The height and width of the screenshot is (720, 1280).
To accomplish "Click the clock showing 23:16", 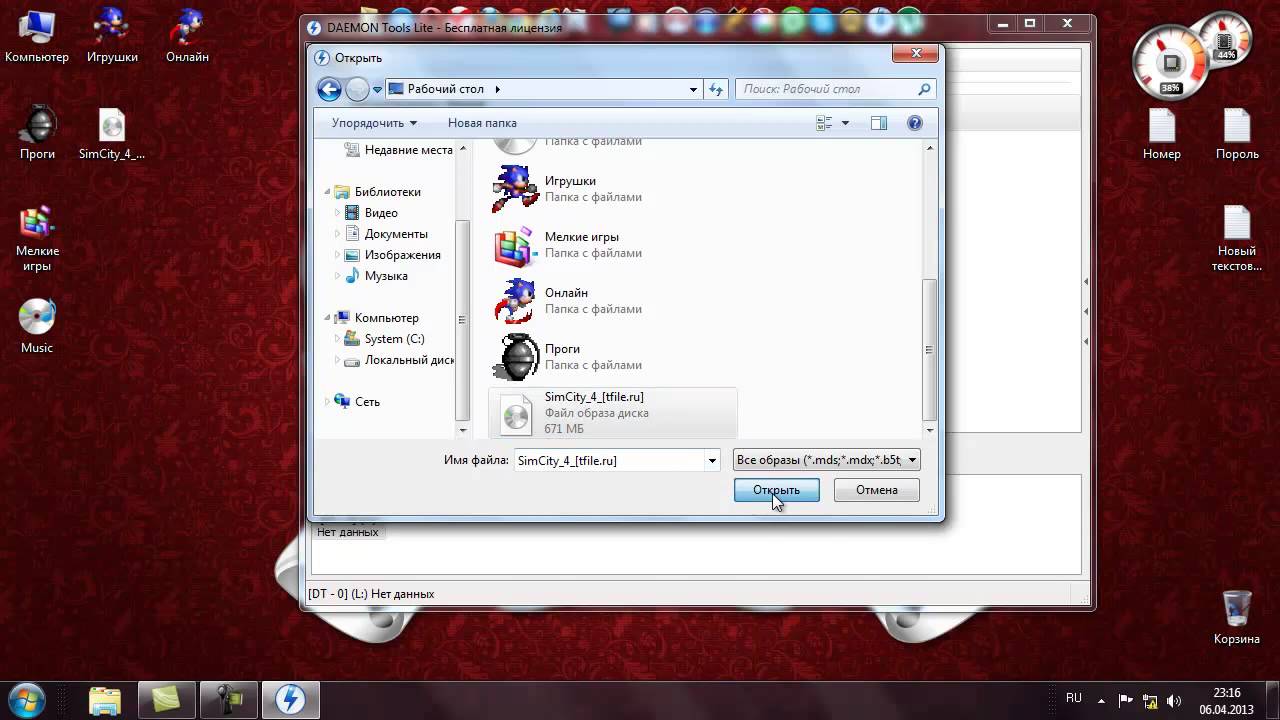I will point(1226,693).
